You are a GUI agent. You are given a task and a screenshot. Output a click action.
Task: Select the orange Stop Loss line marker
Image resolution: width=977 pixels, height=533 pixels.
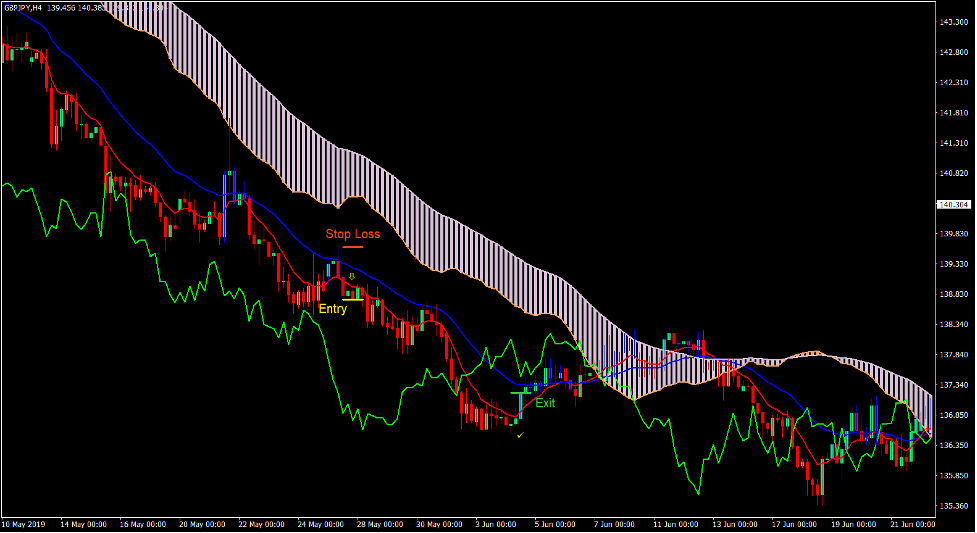point(353,247)
